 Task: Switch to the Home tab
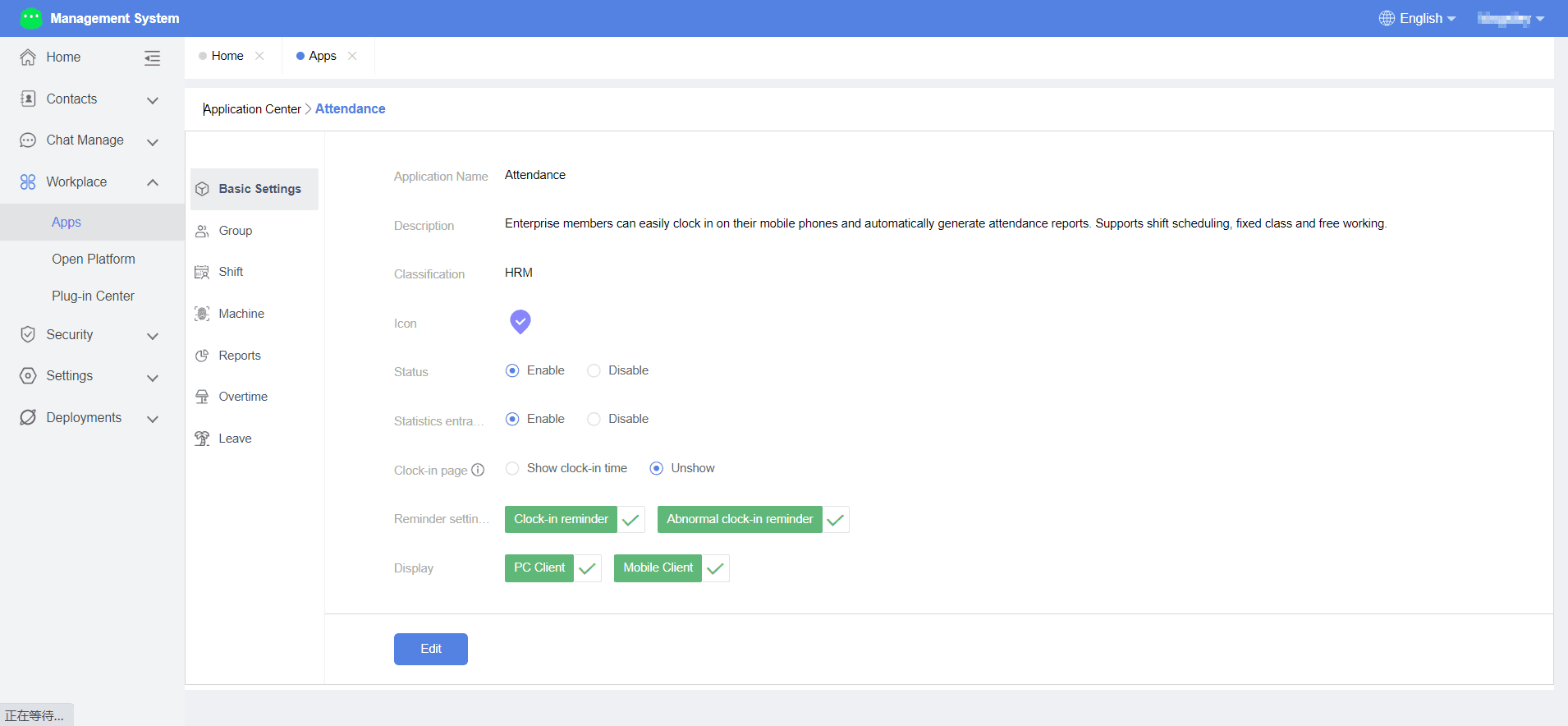tap(227, 56)
